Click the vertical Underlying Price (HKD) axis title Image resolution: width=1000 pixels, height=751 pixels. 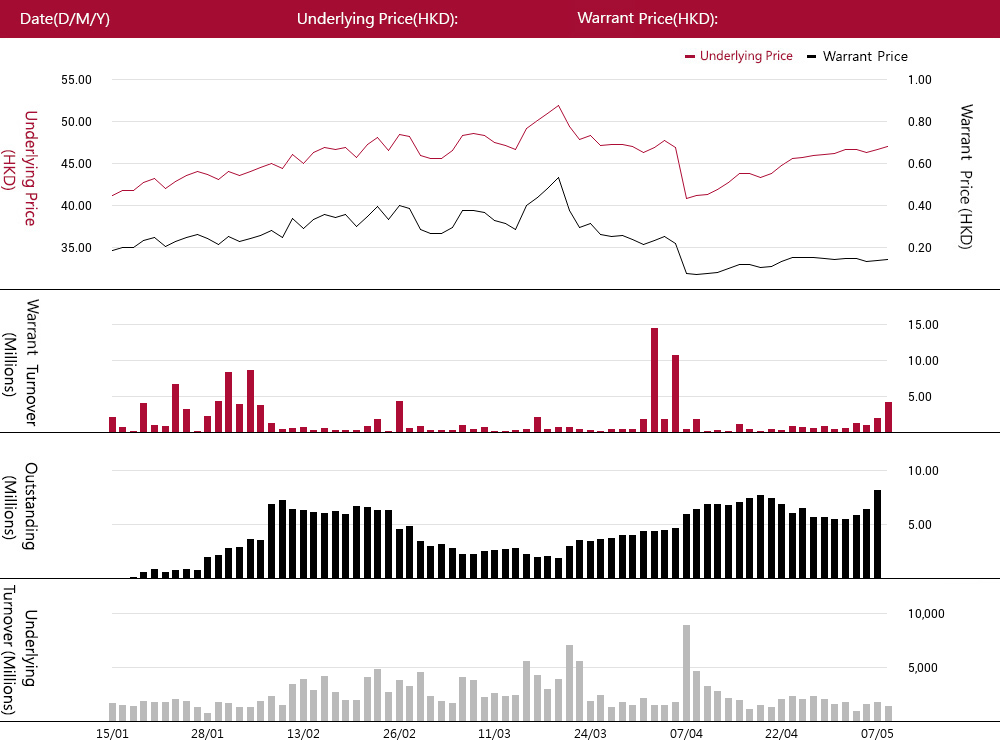tap(20, 168)
